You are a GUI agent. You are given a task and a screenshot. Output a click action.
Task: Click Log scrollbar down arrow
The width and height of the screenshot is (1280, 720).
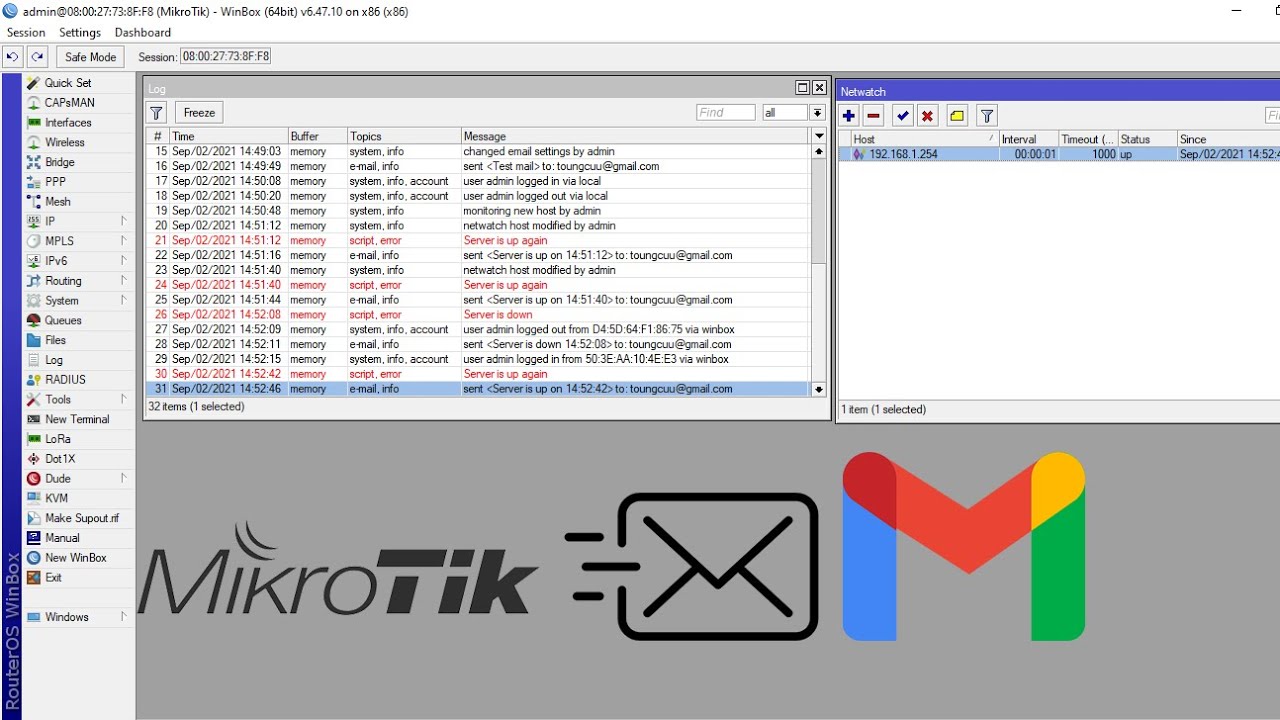tap(819, 389)
